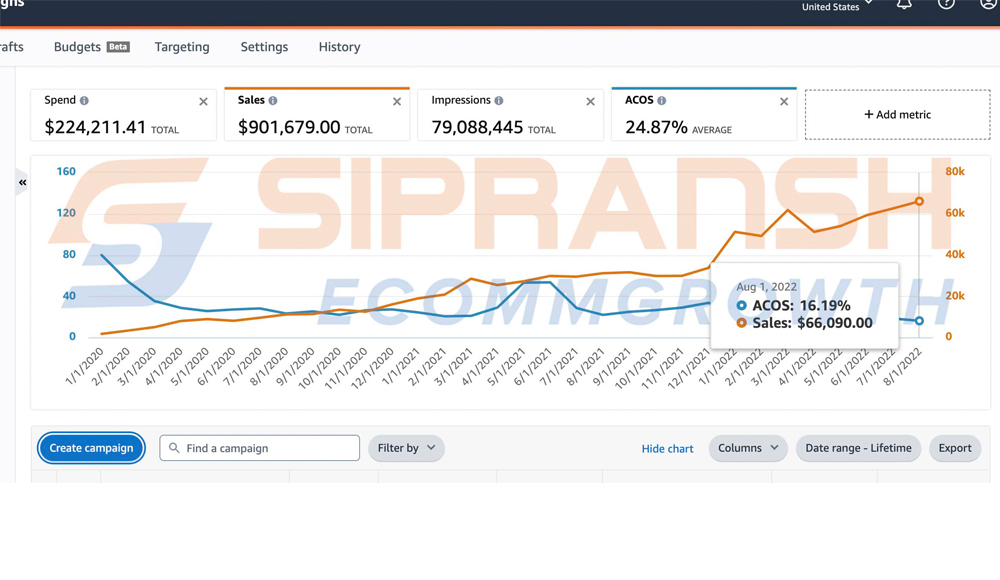
Task: Open the History tab
Action: click(x=339, y=47)
